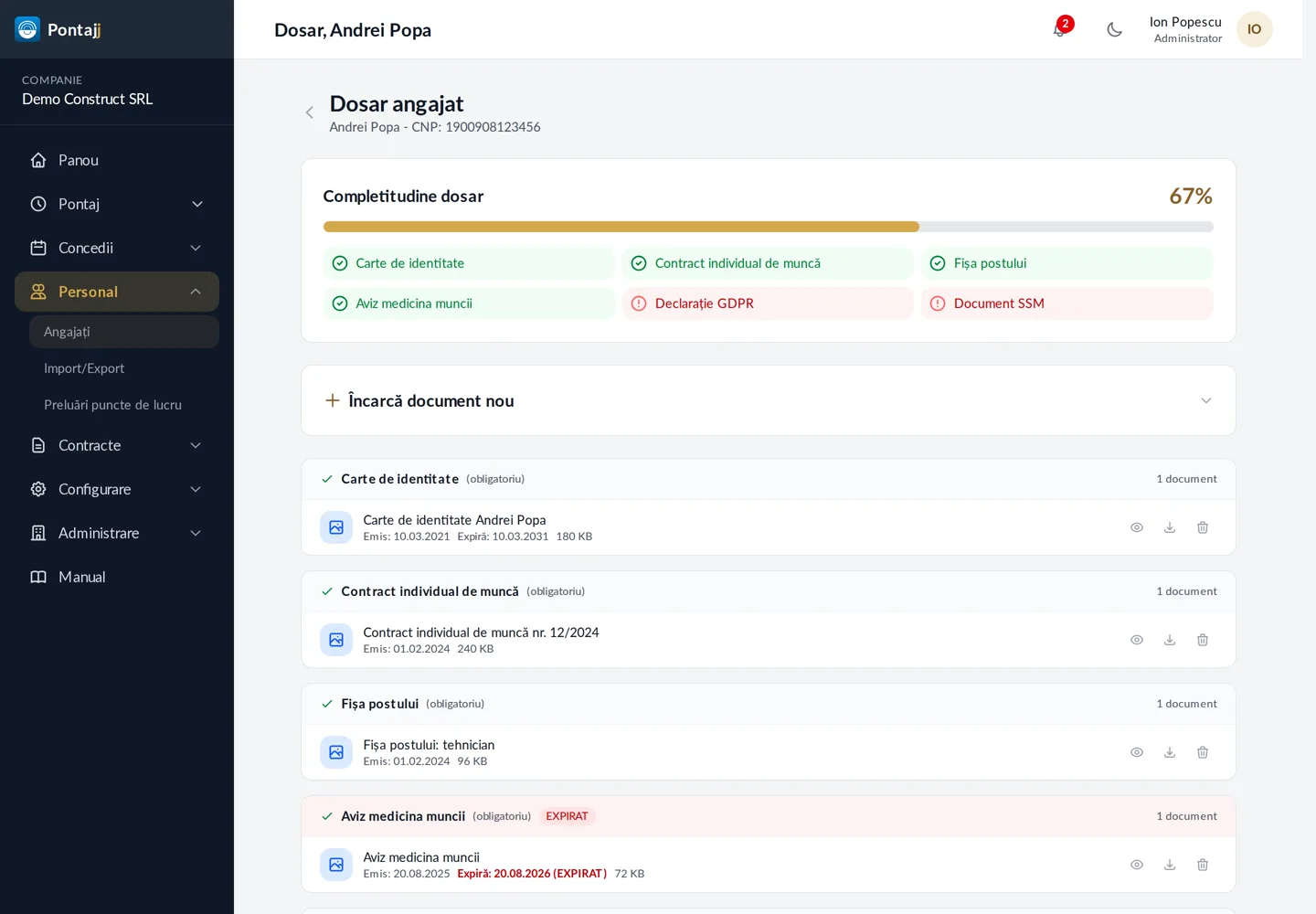Download the Aviz medicina muncii file
The width and height of the screenshot is (1316, 914).
tap(1170, 865)
